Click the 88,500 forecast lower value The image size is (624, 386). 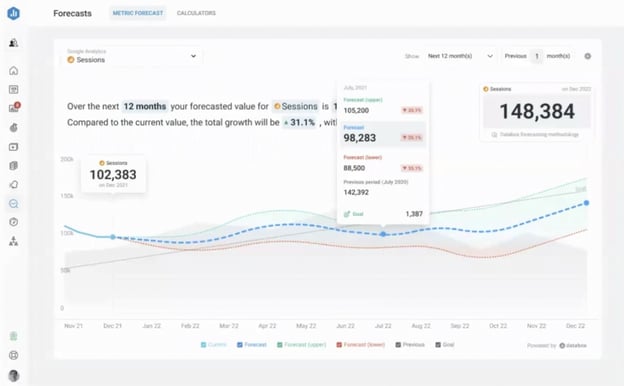(x=354, y=168)
